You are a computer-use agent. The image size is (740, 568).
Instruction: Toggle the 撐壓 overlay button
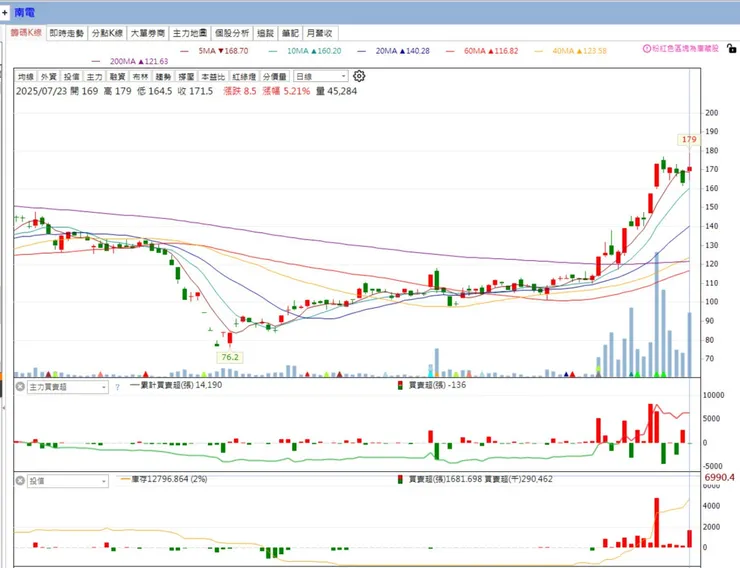coord(186,76)
